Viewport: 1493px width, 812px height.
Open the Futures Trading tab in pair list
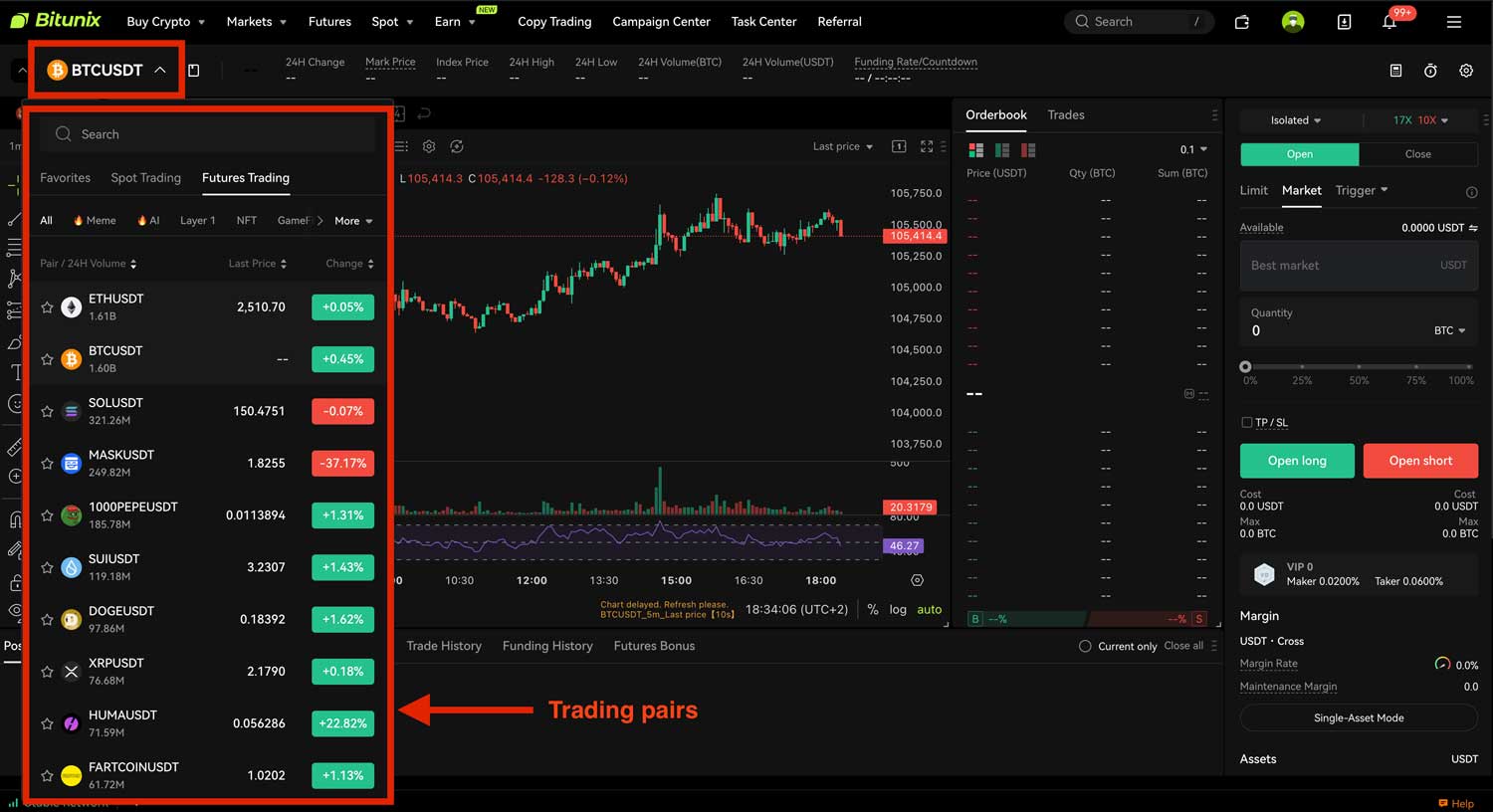[245, 178]
